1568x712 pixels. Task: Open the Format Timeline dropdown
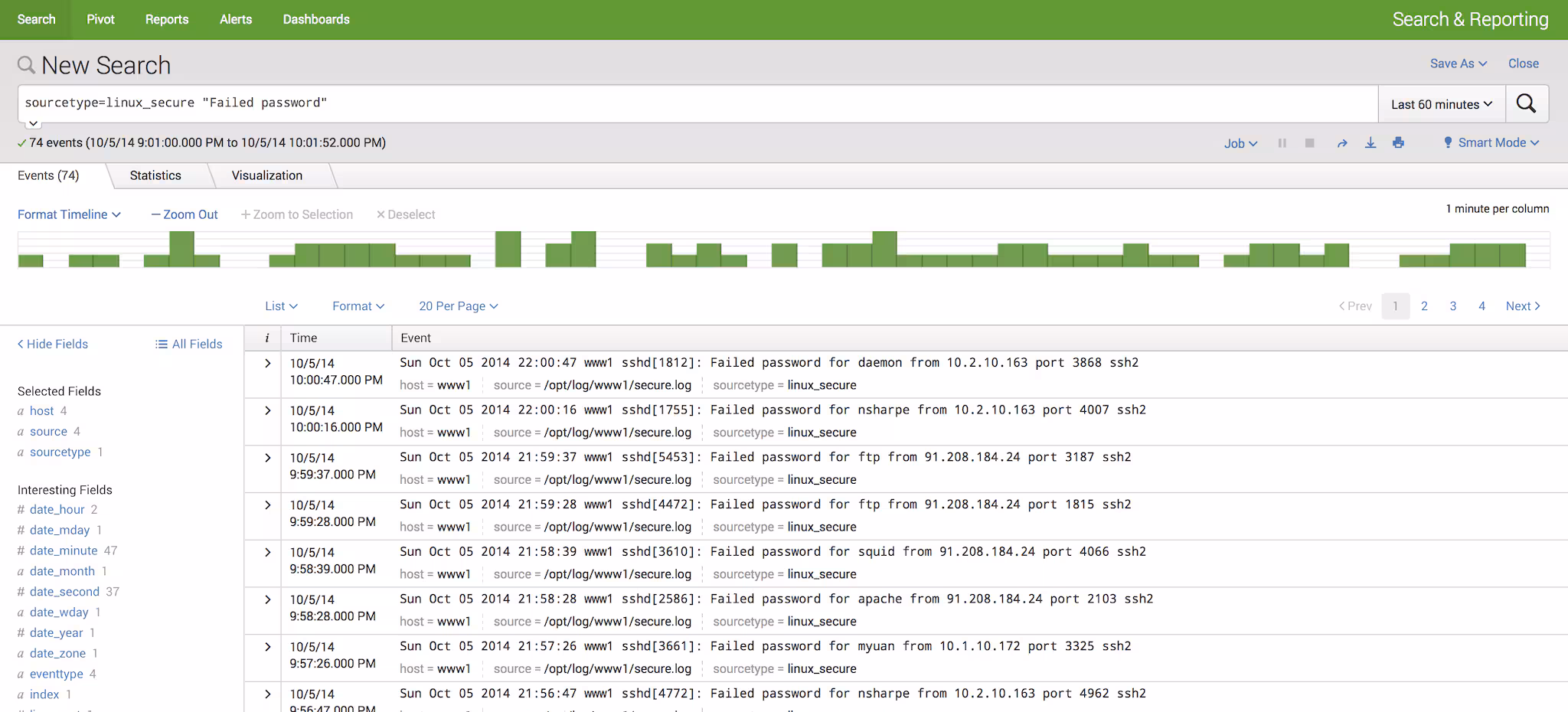69,214
